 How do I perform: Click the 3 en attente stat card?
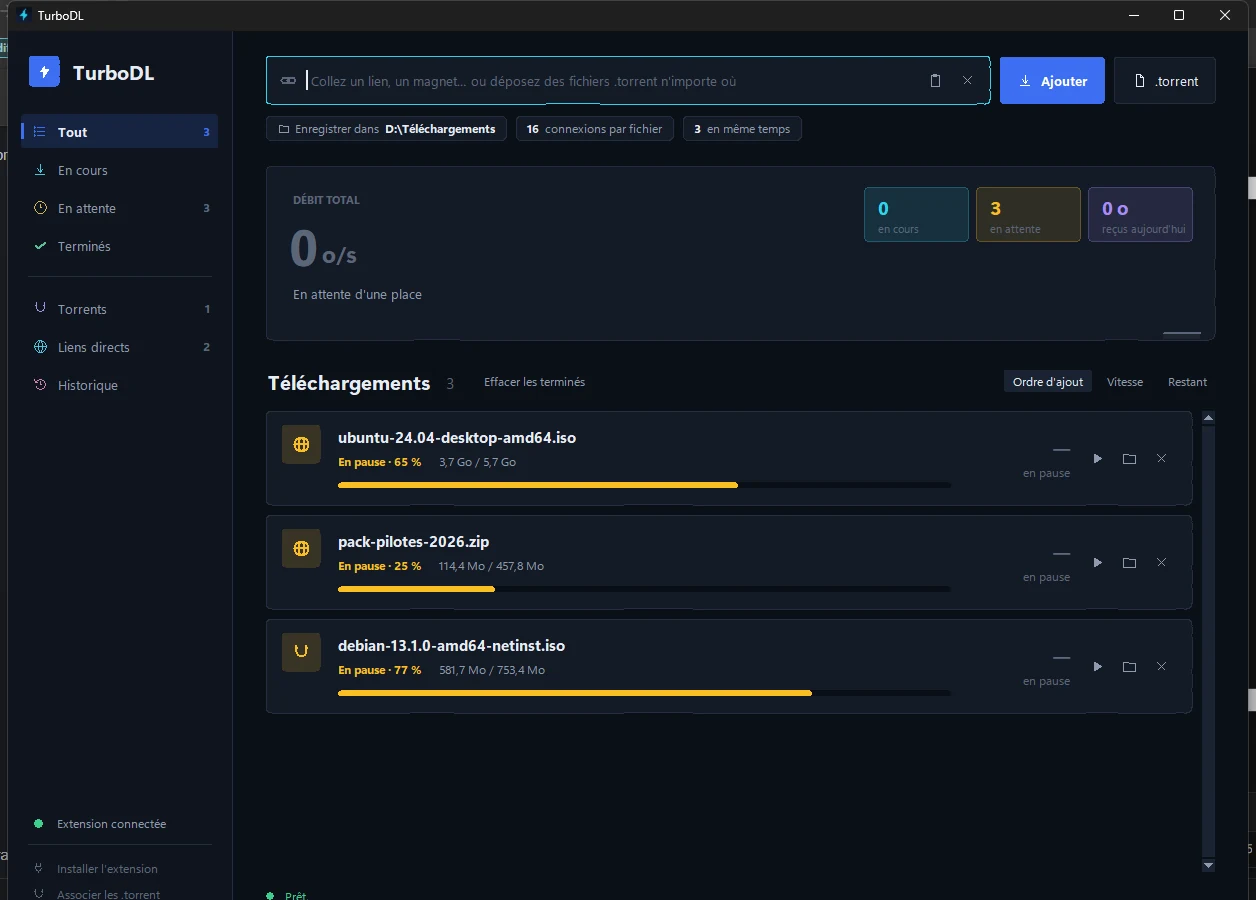(1028, 215)
